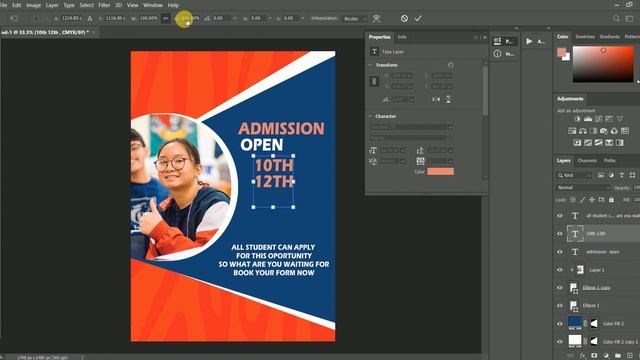Open the search icon at top right
Screen dimensions: 640x360
tap(616, 18)
